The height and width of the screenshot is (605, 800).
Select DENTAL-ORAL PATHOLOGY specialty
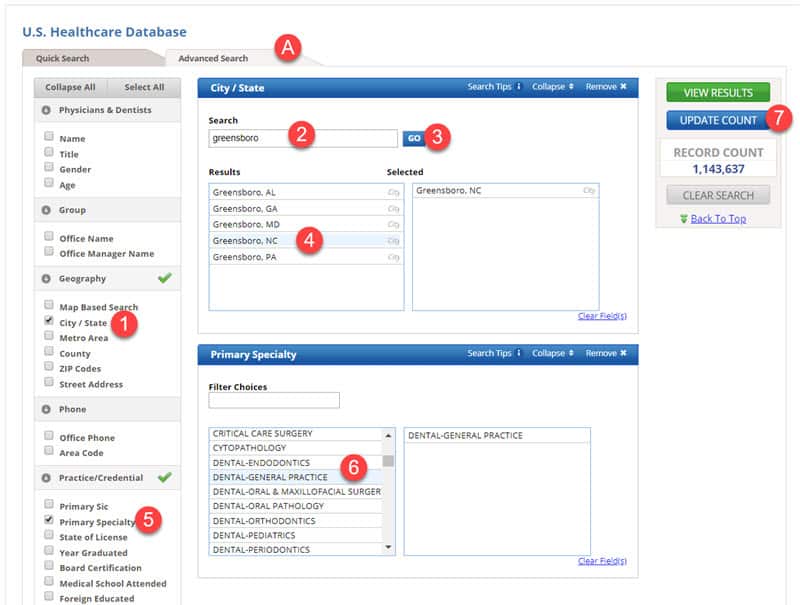tap(296, 506)
